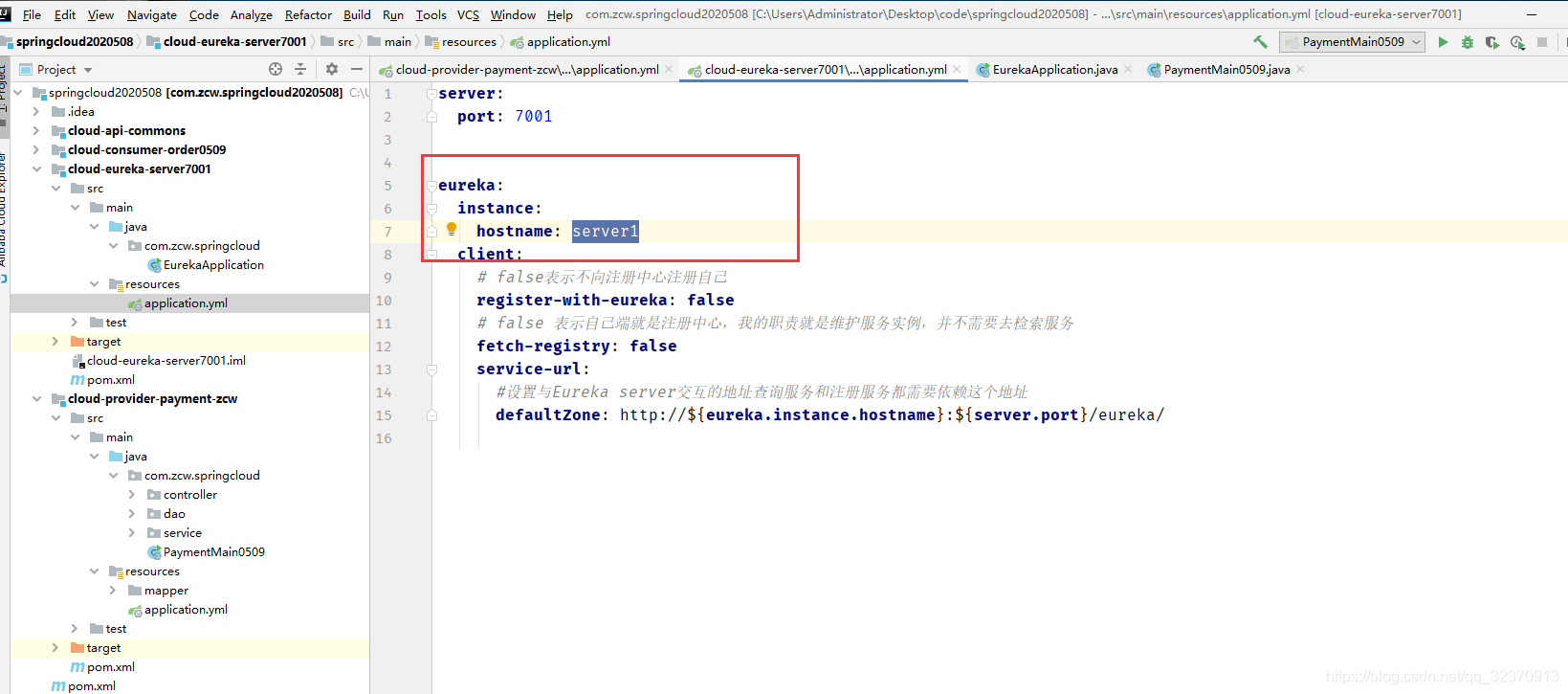Screen dimensions: 1568x694
Task: Start debugging with the bug icon
Action: (x=1468, y=42)
